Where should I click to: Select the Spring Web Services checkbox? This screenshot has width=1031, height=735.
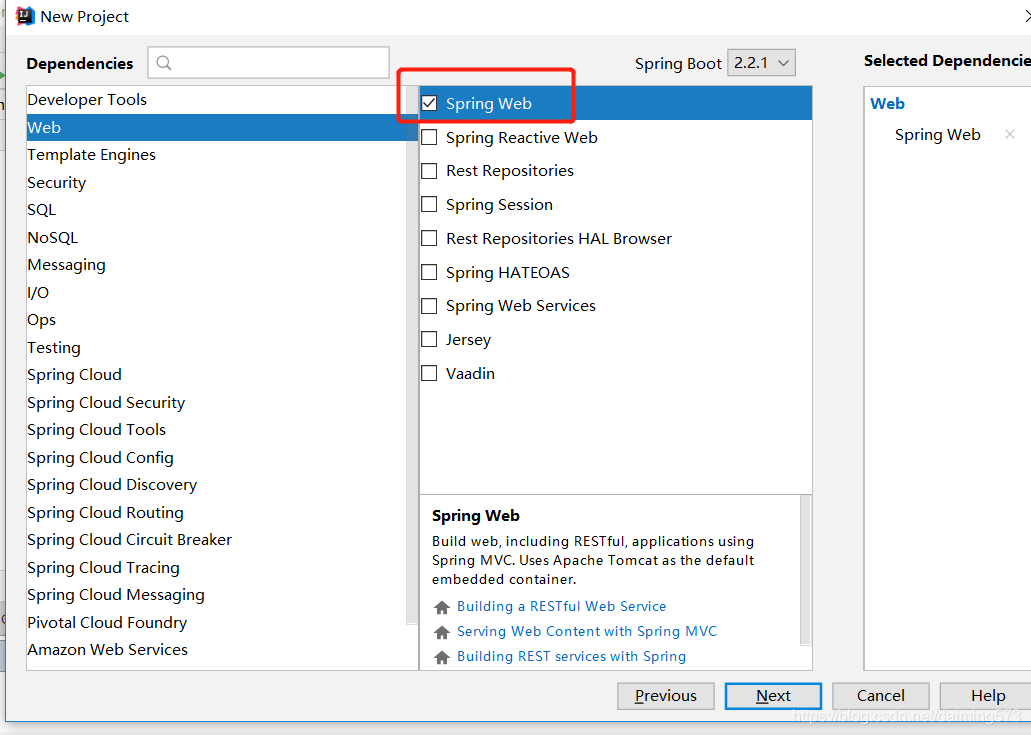coord(429,306)
